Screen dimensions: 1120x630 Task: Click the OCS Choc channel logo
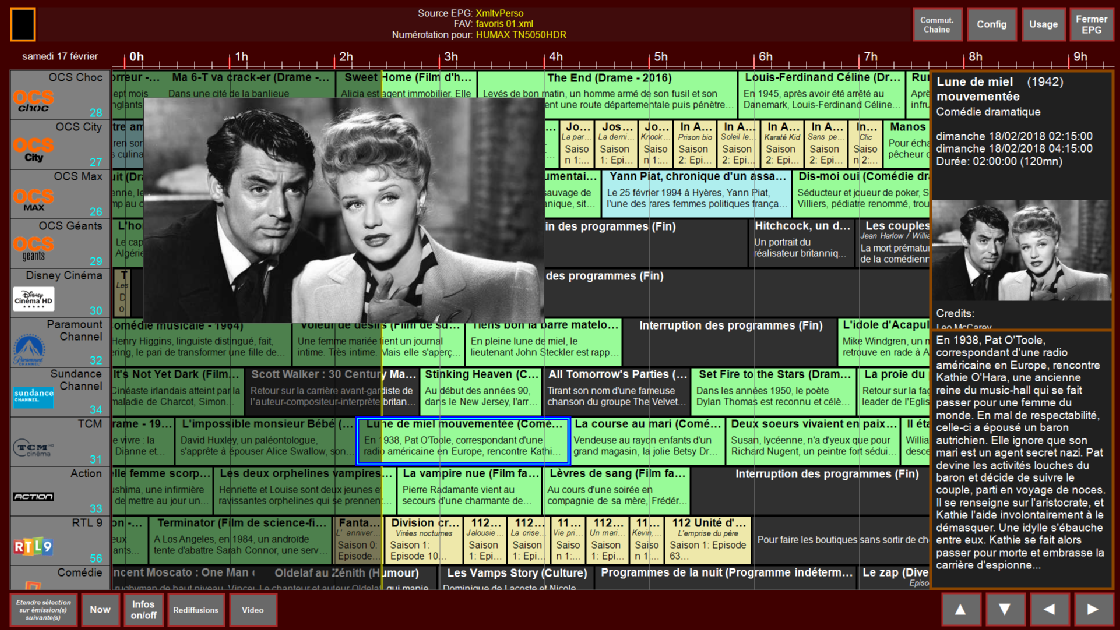(x=33, y=101)
